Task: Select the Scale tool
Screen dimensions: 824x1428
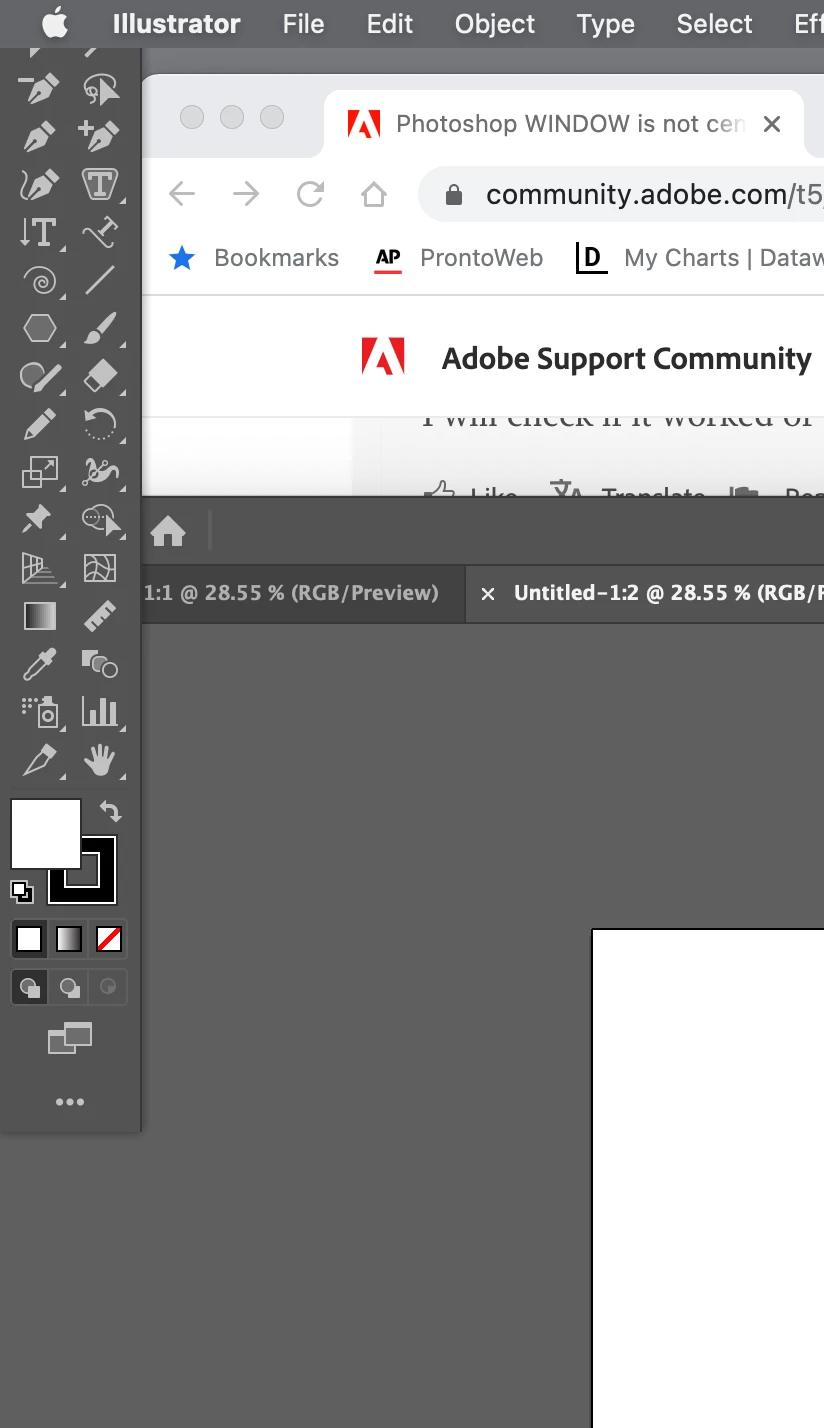Action: pyautogui.click(x=39, y=471)
